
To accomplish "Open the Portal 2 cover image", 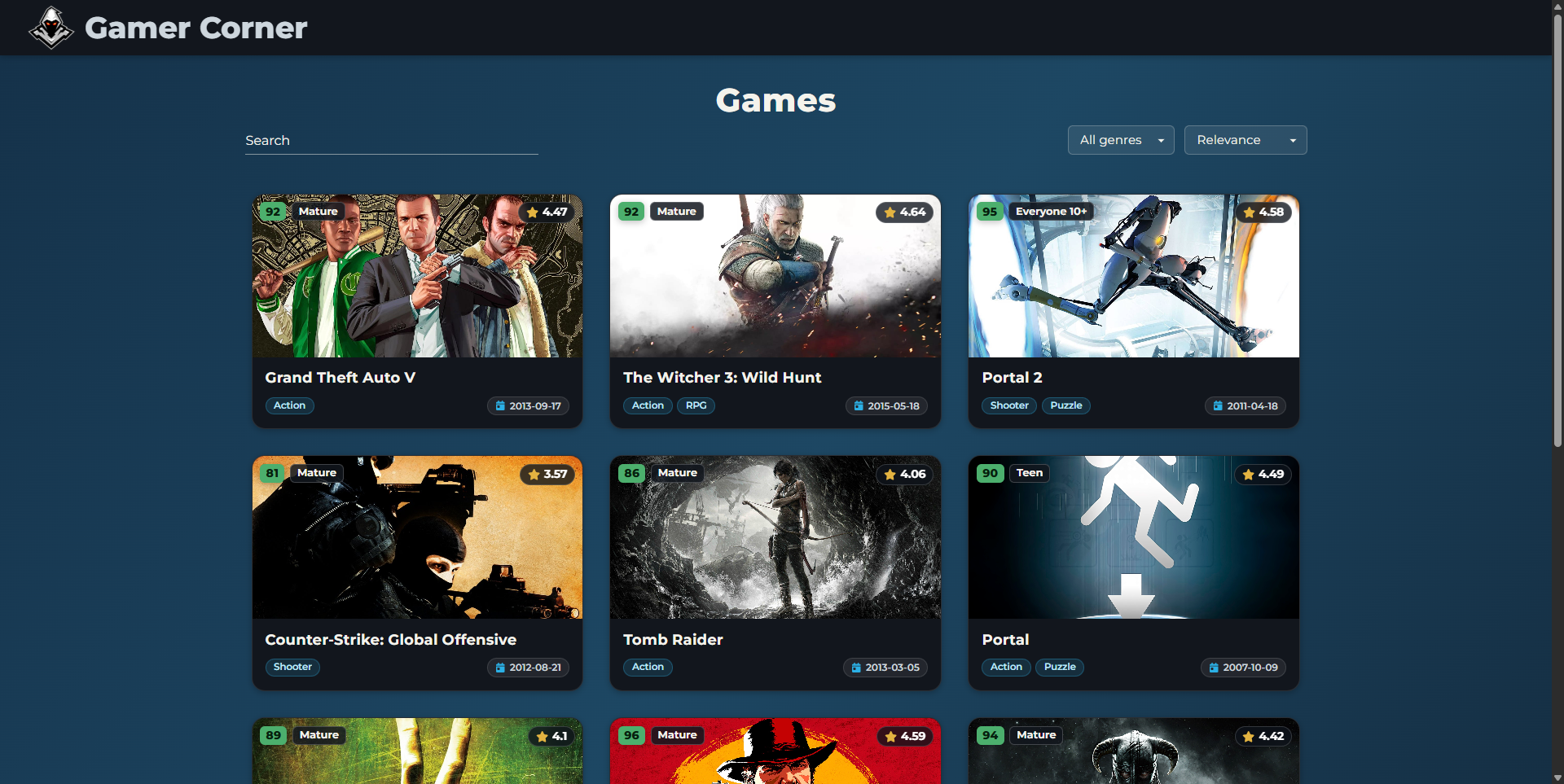I will pyautogui.click(x=1134, y=276).
